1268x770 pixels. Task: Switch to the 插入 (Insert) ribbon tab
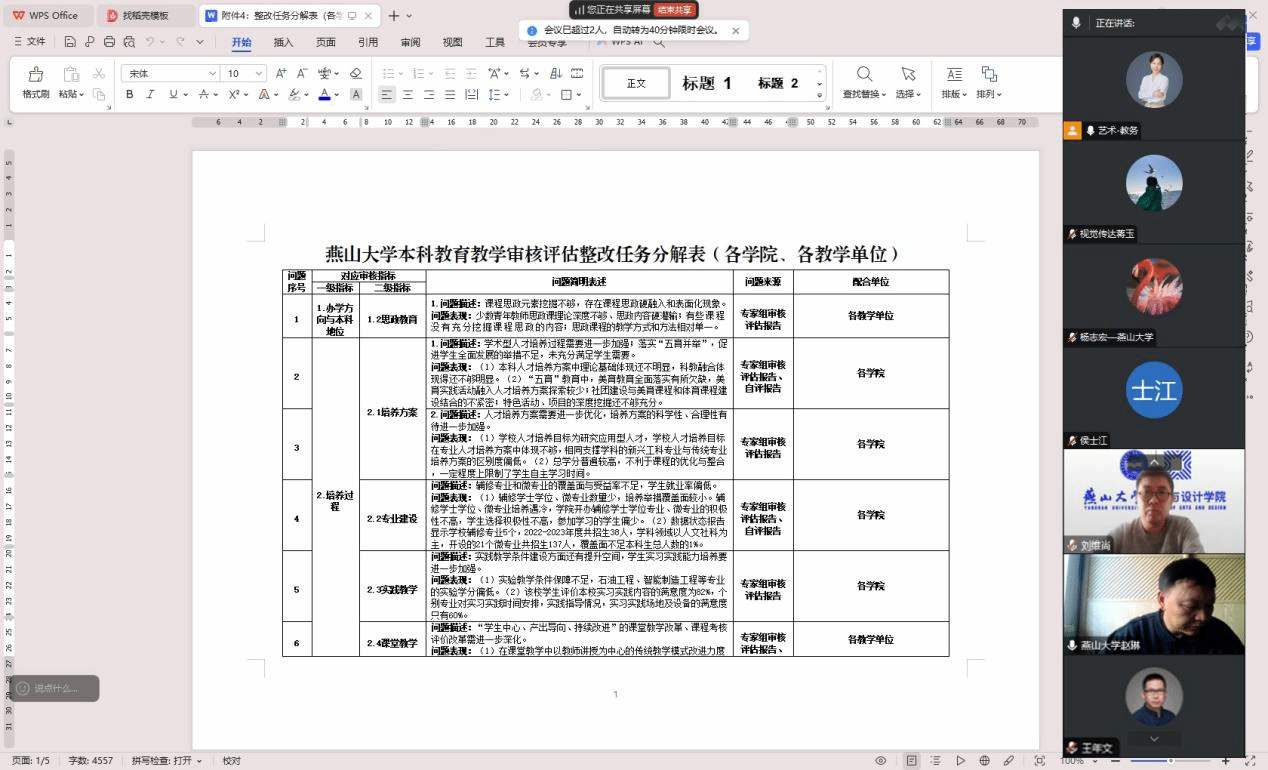(283, 42)
